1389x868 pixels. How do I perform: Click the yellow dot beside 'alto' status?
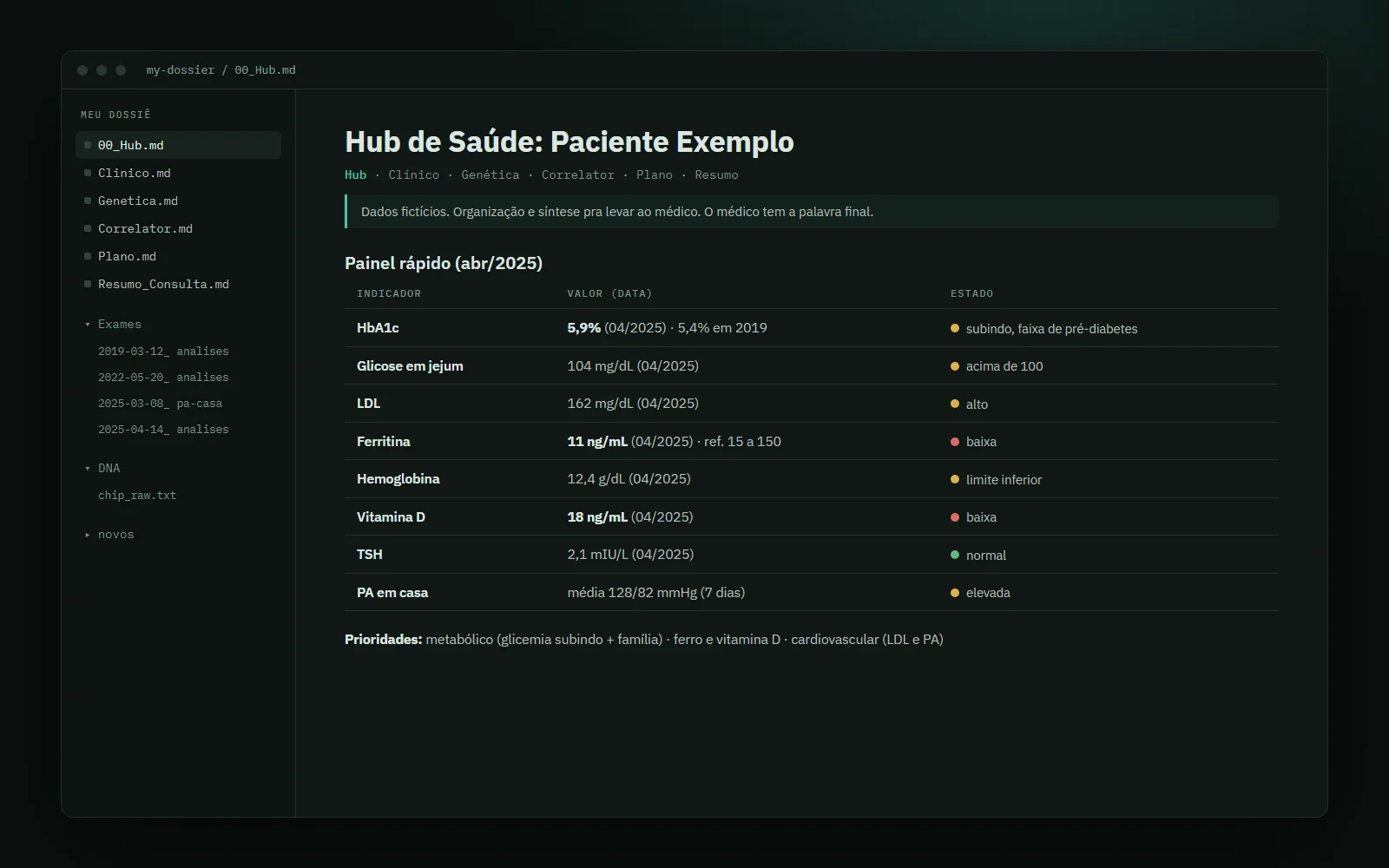[955, 404]
